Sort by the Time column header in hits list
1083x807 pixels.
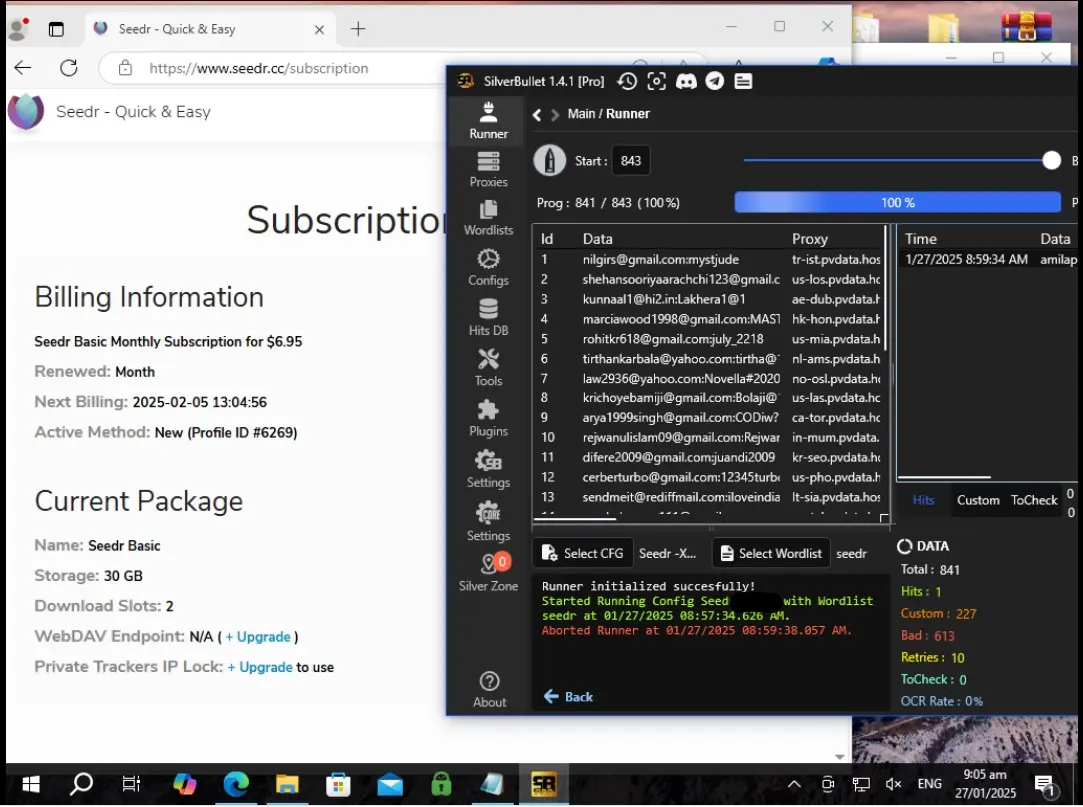[921, 239]
